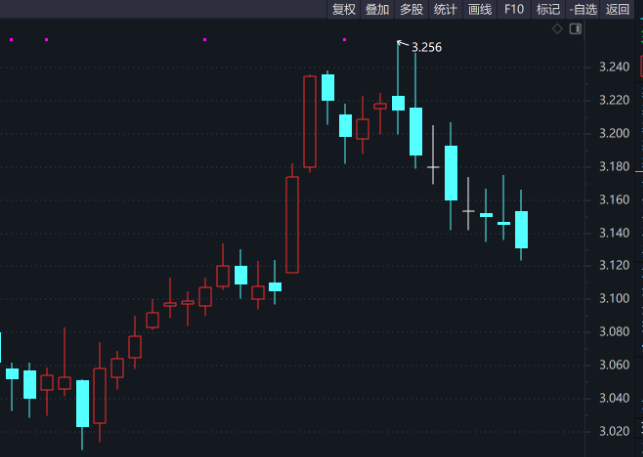
Task: Click the diamond icon above the chart
Action: click(557, 29)
